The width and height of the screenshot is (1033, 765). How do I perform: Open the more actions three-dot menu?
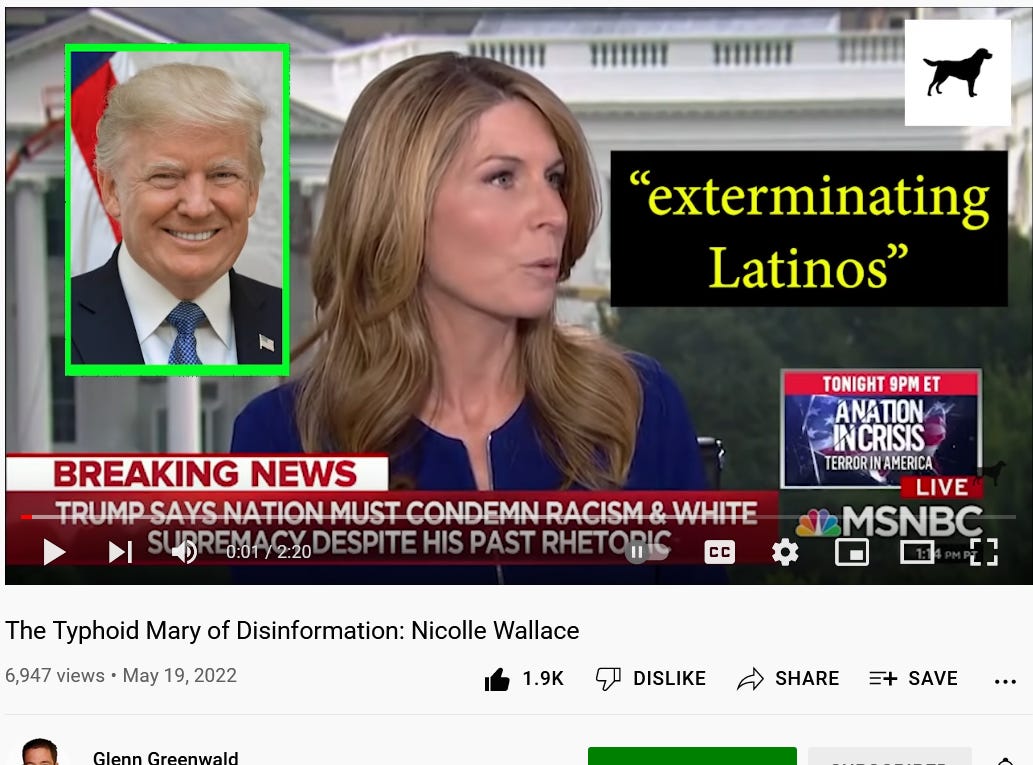tap(1005, 681)
